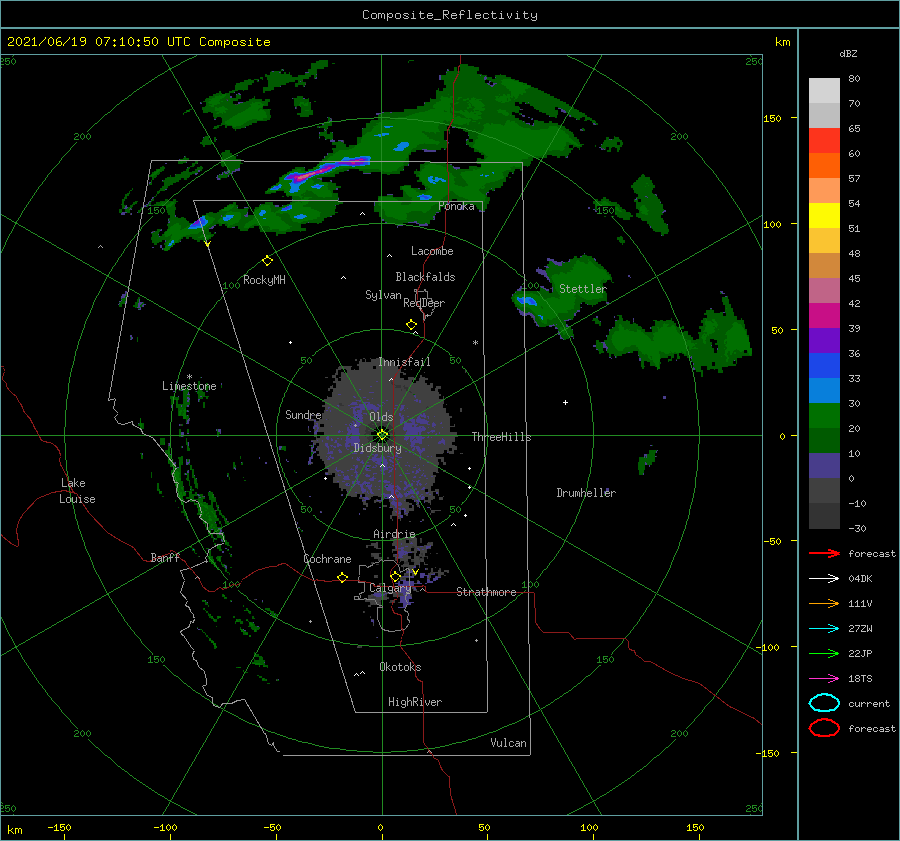Click the Limestone label
900x841 pixels.
pos(189,386)
